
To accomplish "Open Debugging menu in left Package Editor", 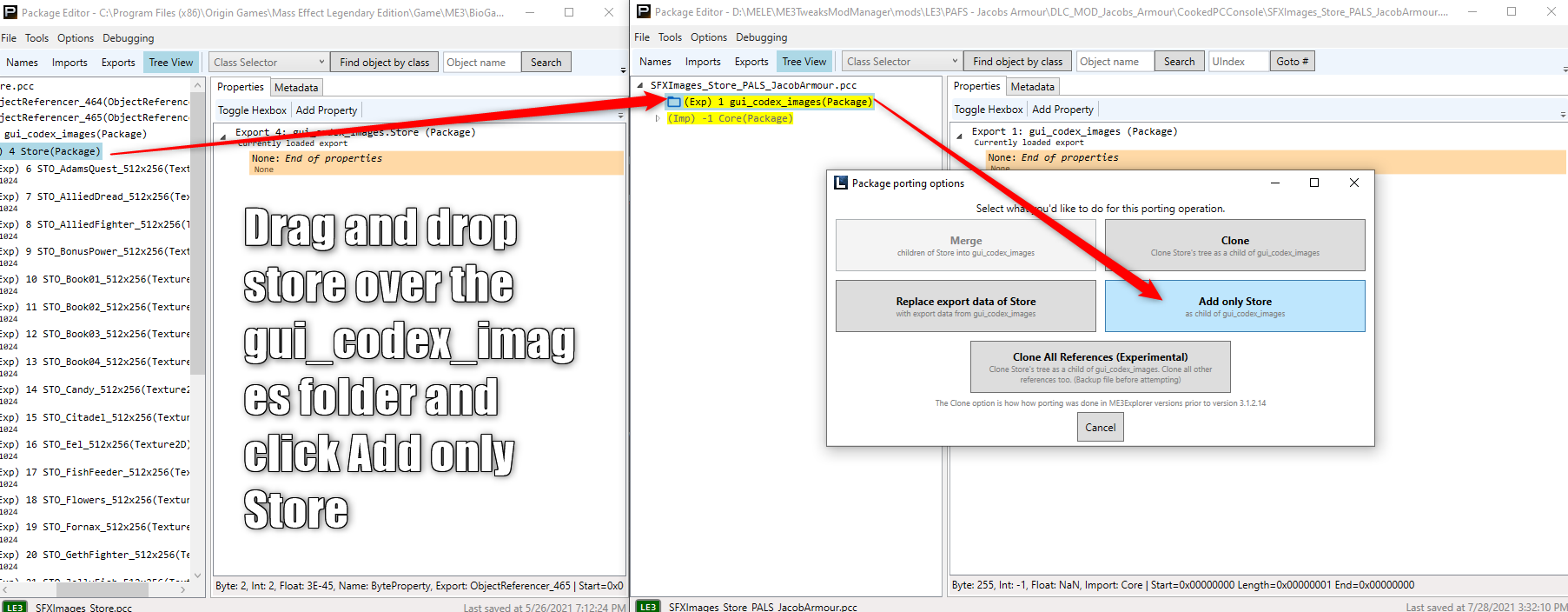I will pos(128,38).
